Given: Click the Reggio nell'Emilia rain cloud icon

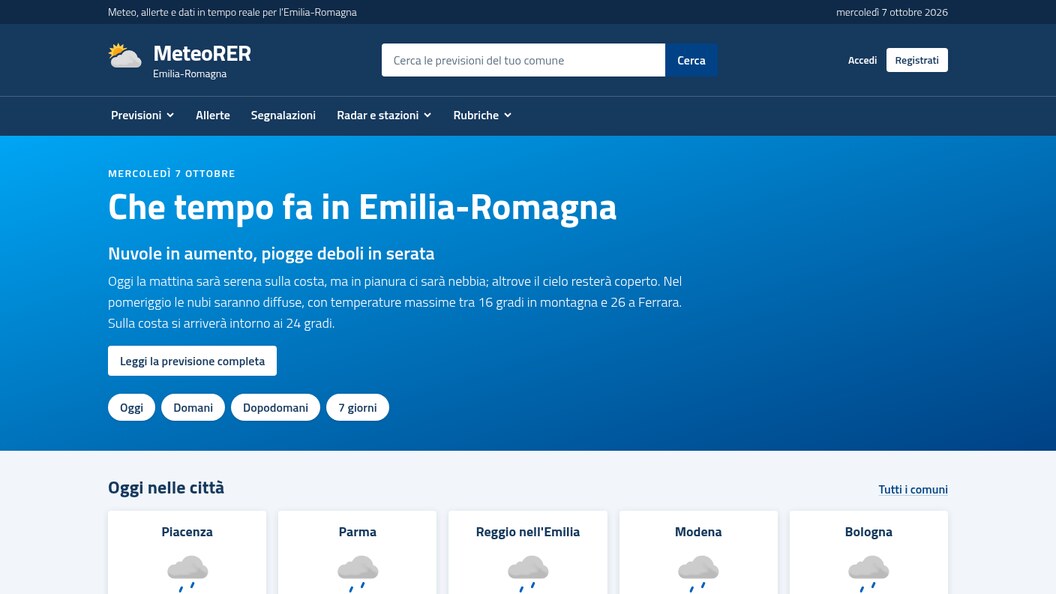Looking at the screenshot, I should [x=528, y=574].
